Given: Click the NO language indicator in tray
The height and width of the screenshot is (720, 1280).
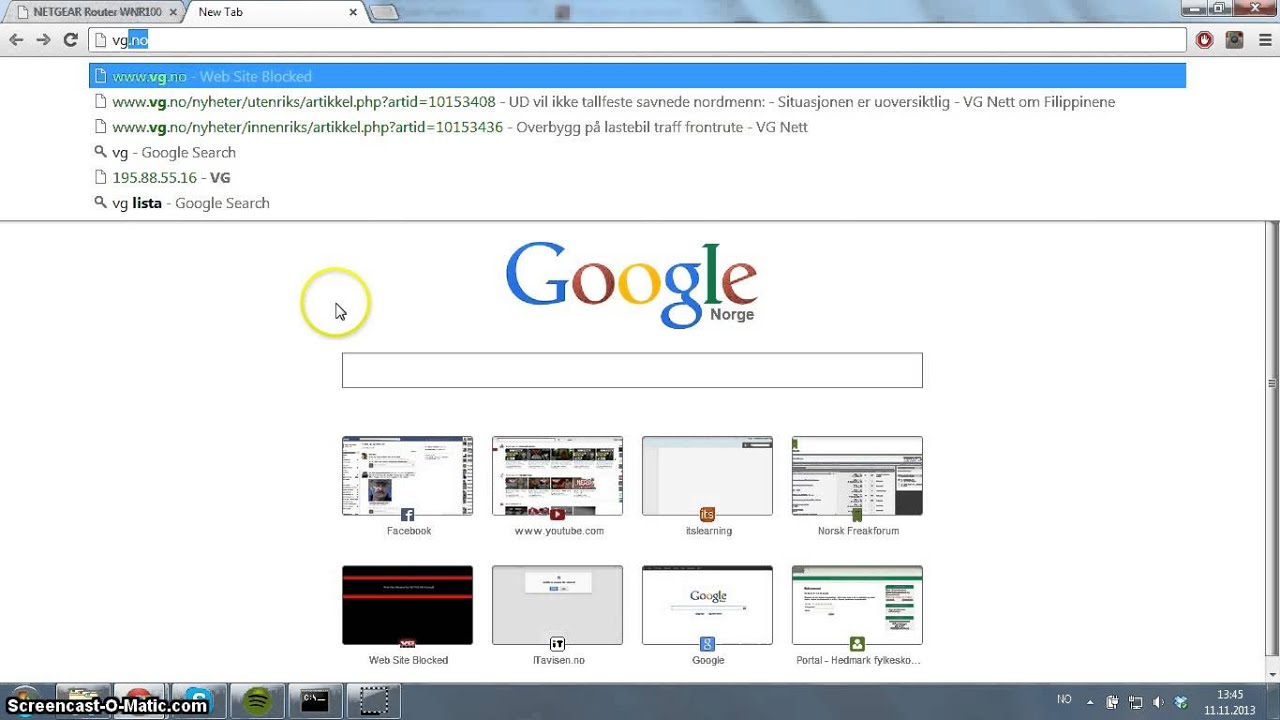Looking at the screenshot, I should [x=1064, y=700].
